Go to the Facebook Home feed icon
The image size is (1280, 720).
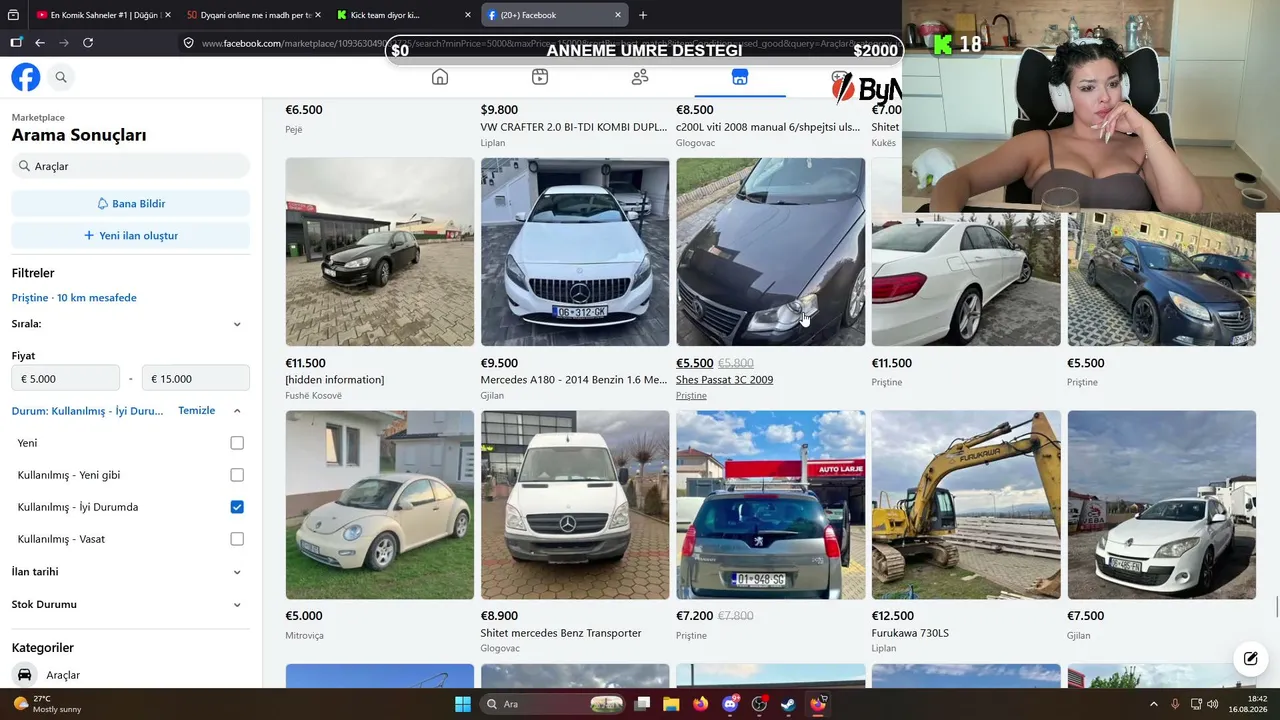[440, 77]
